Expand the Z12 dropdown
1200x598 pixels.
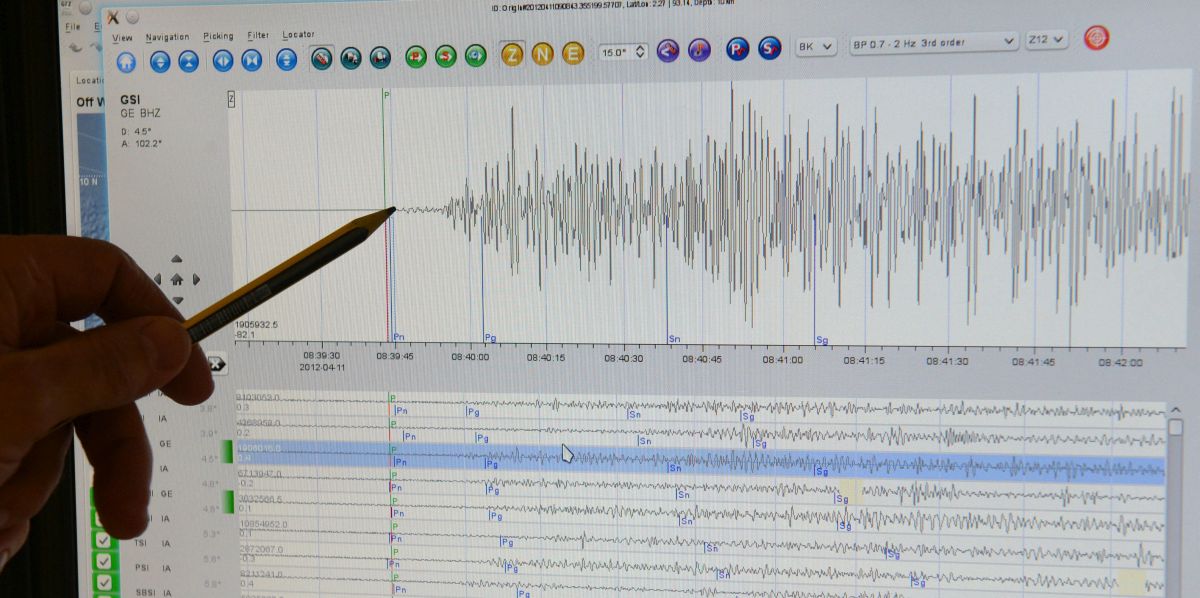click(x=1046, y=40)
